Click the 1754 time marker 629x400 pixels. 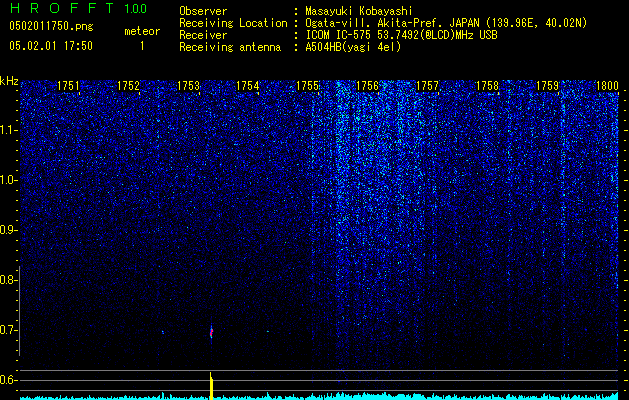248,86
